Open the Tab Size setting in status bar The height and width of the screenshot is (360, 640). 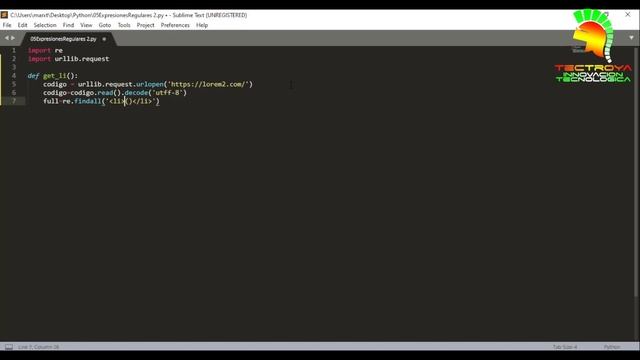pyautogui.click(x=565, y=347)
